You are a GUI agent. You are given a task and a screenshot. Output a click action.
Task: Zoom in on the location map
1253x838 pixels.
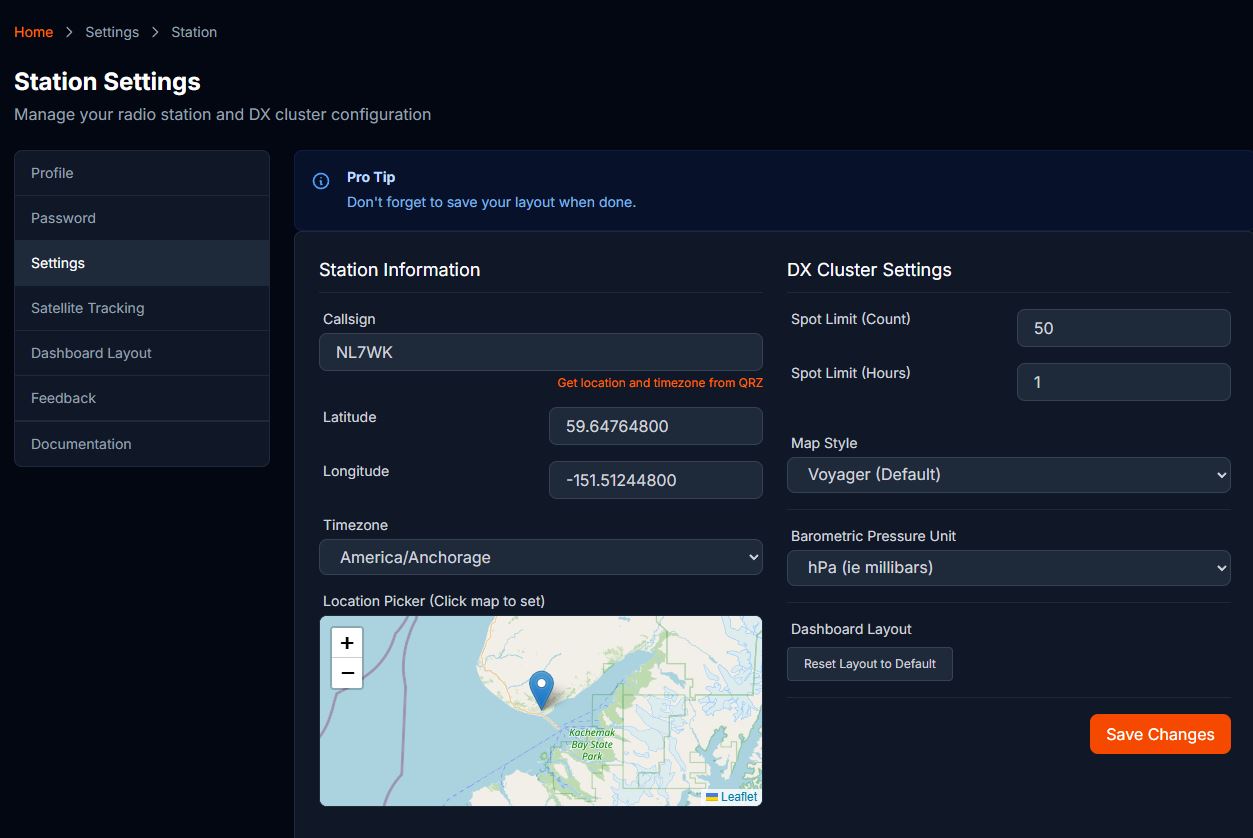point(347,643)
